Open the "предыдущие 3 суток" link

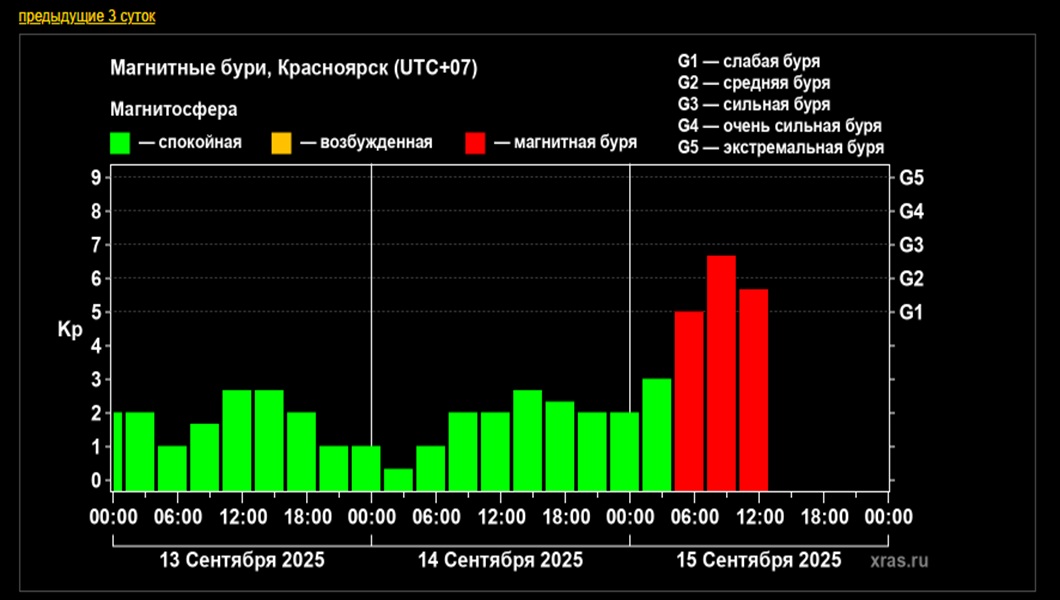click(x=87, y=17)
